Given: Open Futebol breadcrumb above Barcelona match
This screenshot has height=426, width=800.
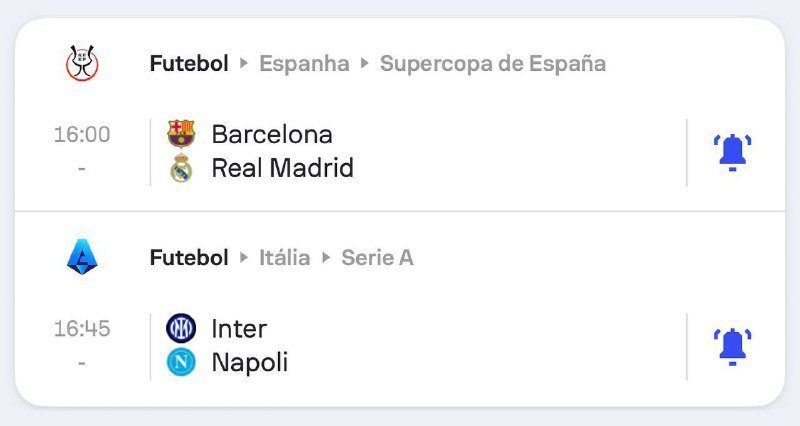Looking at the screenshot, I should (x=189, y=64).
